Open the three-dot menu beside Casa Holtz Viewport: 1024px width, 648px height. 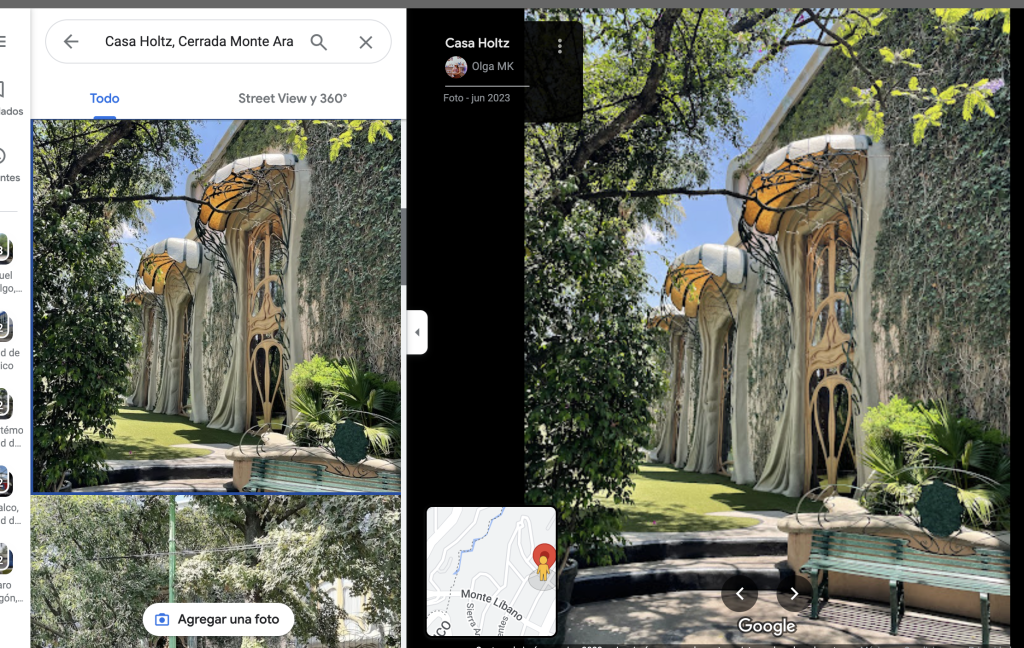pyautogui.click(x=560, y=46)
